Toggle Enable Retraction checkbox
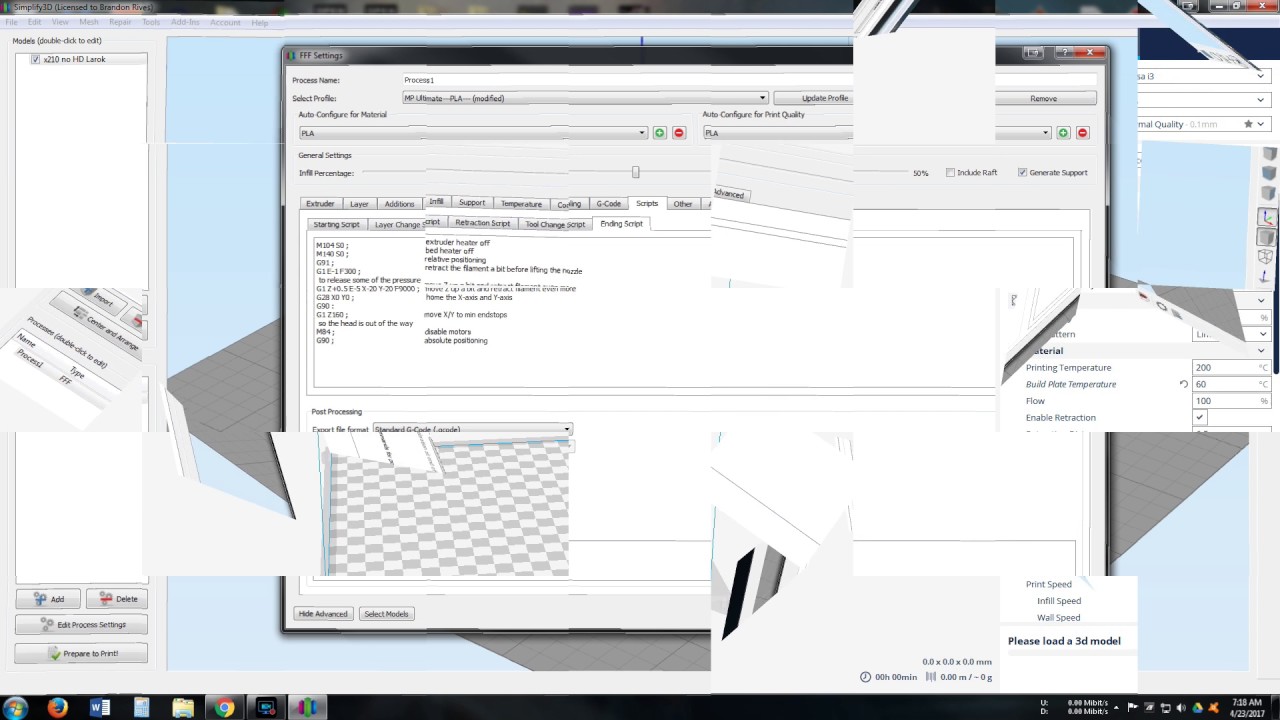 (x=1200, y=417)
